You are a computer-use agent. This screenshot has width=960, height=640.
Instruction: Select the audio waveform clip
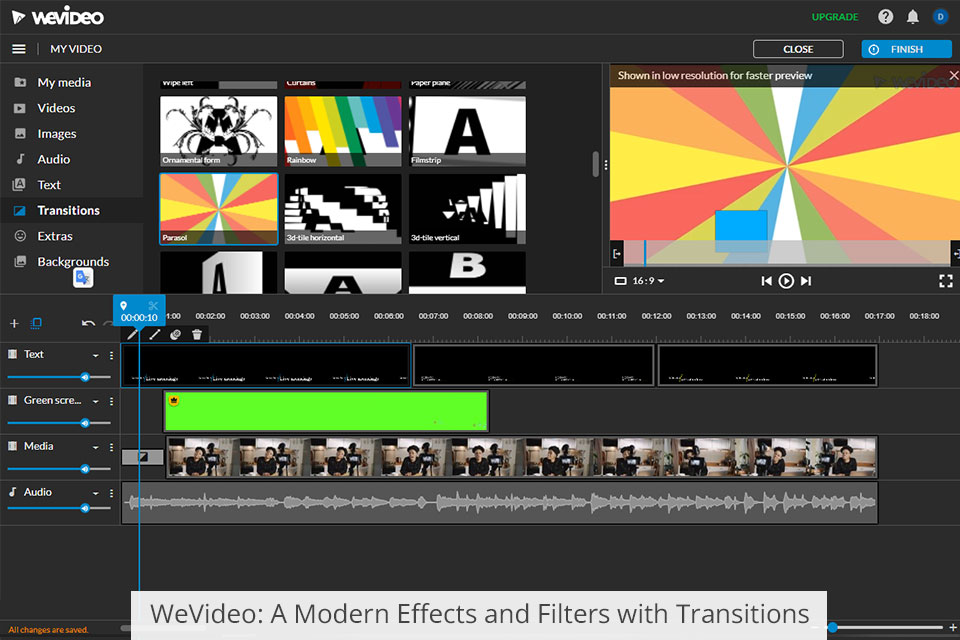point(500,503)
